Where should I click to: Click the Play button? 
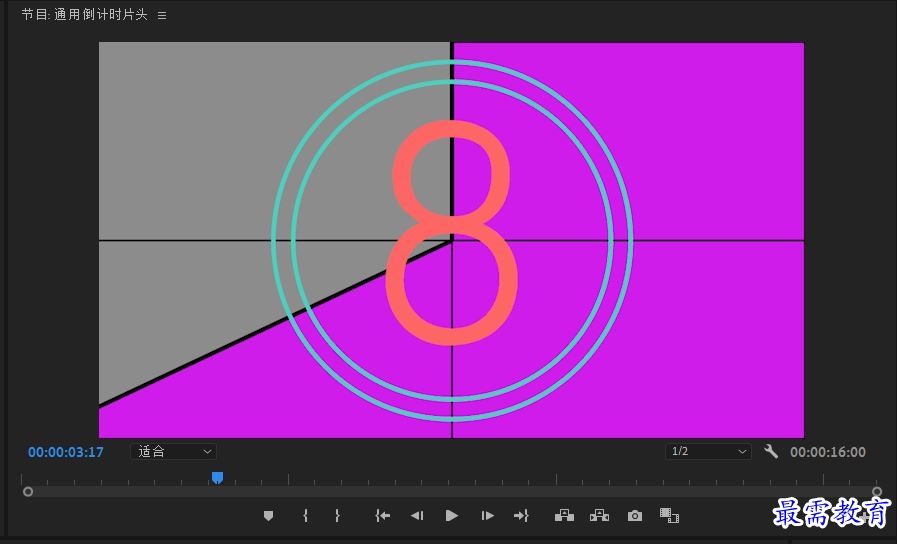pos(451,516)
